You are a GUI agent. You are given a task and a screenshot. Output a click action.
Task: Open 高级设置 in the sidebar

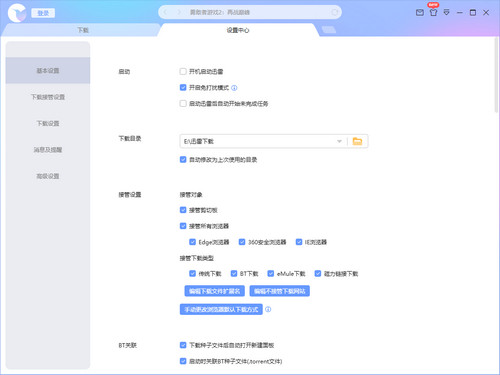[x=48, y=176]
